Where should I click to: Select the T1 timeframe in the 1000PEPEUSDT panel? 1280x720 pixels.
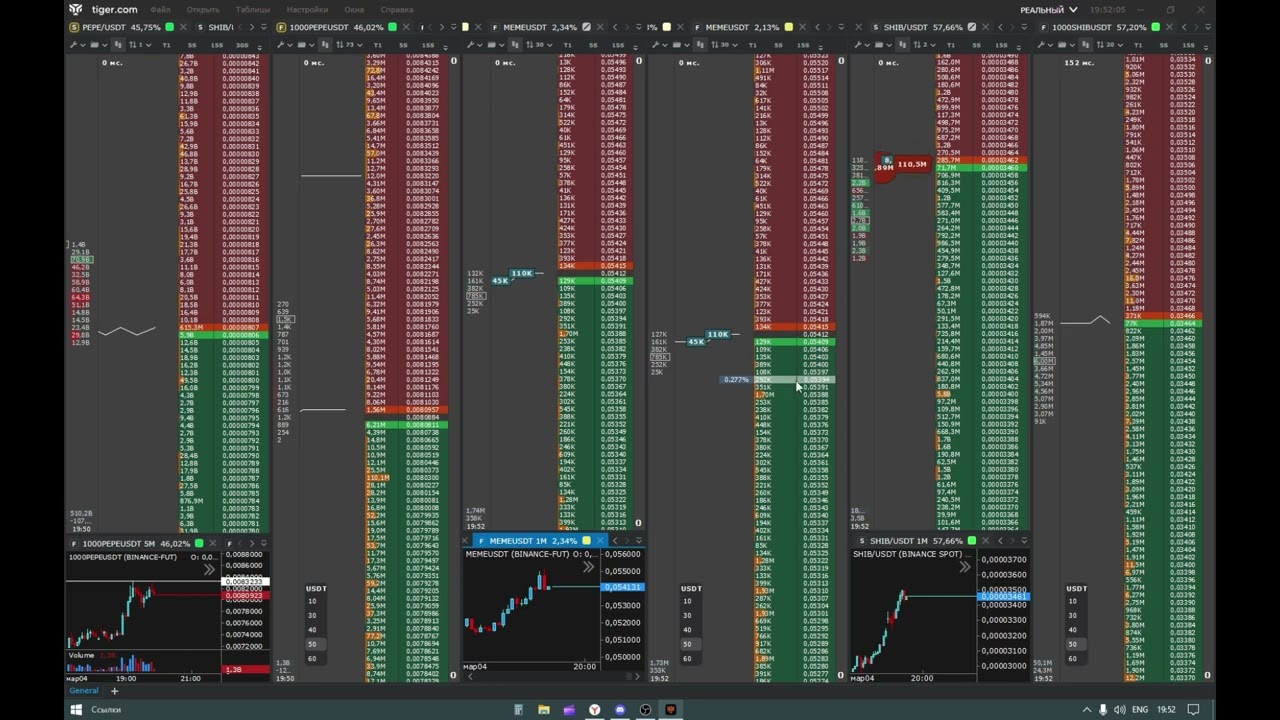tap(378, 45)
